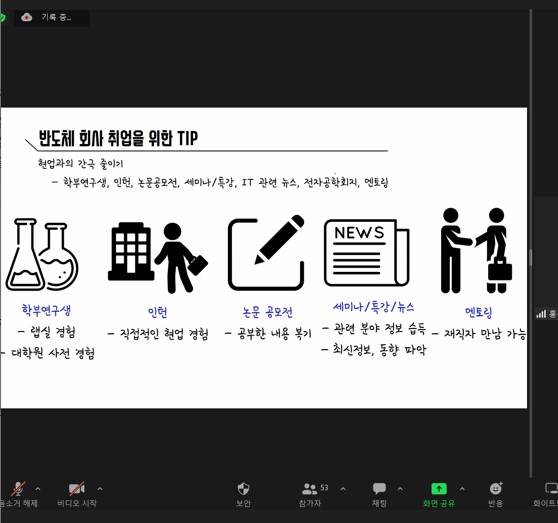Expand chat options arrow
The height and width of the screenshot is (523, 558).
[x=400, y=489]
